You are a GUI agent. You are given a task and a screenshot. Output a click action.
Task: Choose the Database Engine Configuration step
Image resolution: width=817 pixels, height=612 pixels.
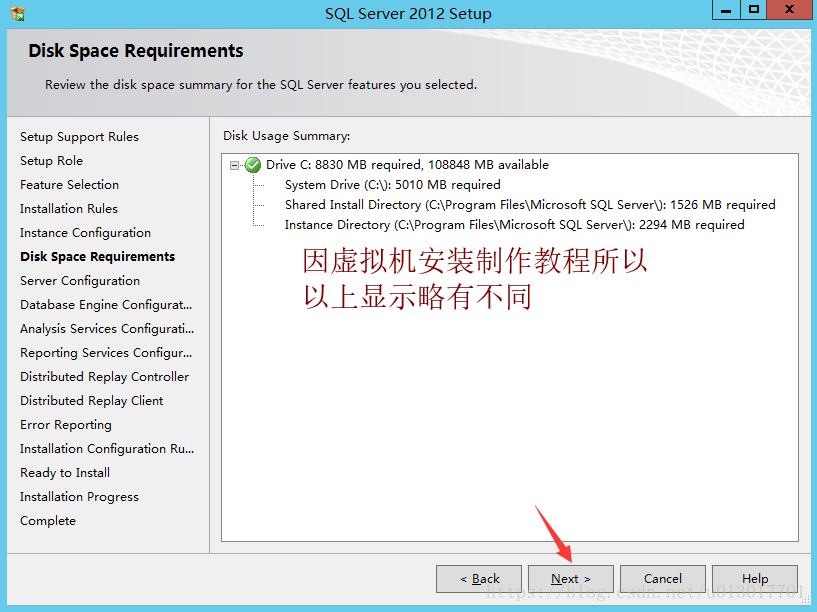point(106,305)
